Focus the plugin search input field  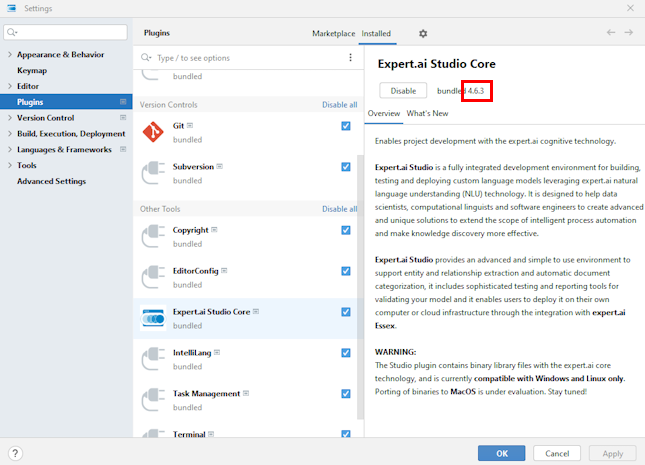tap(245, 58)
